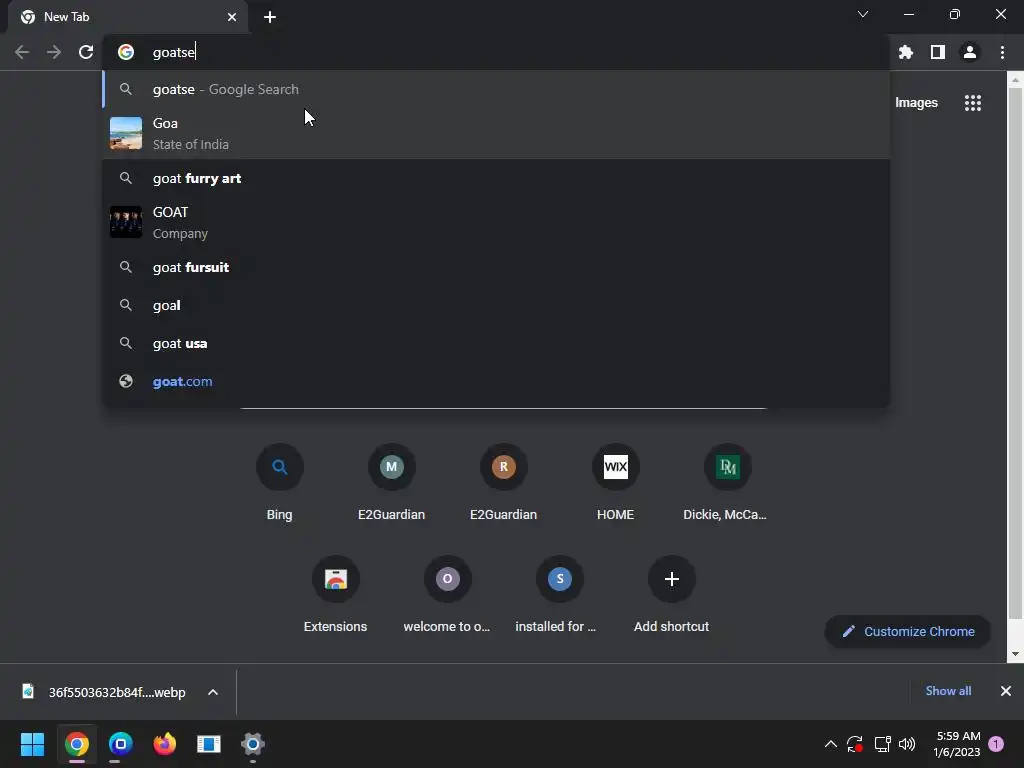Screen dimensions: 1024x768
Task: Click the sync status tray icon
Action: pyautogui.click(x=855, y=744)
